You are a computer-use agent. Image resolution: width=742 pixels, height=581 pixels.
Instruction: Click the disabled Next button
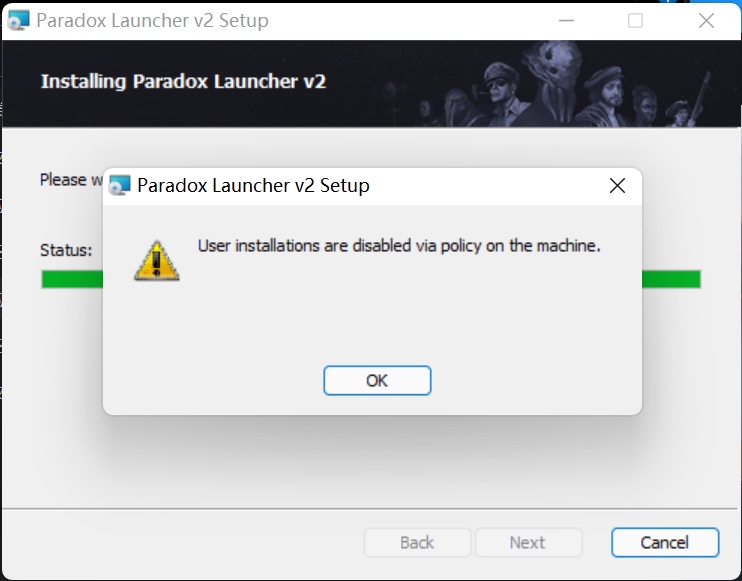[528, 542]
